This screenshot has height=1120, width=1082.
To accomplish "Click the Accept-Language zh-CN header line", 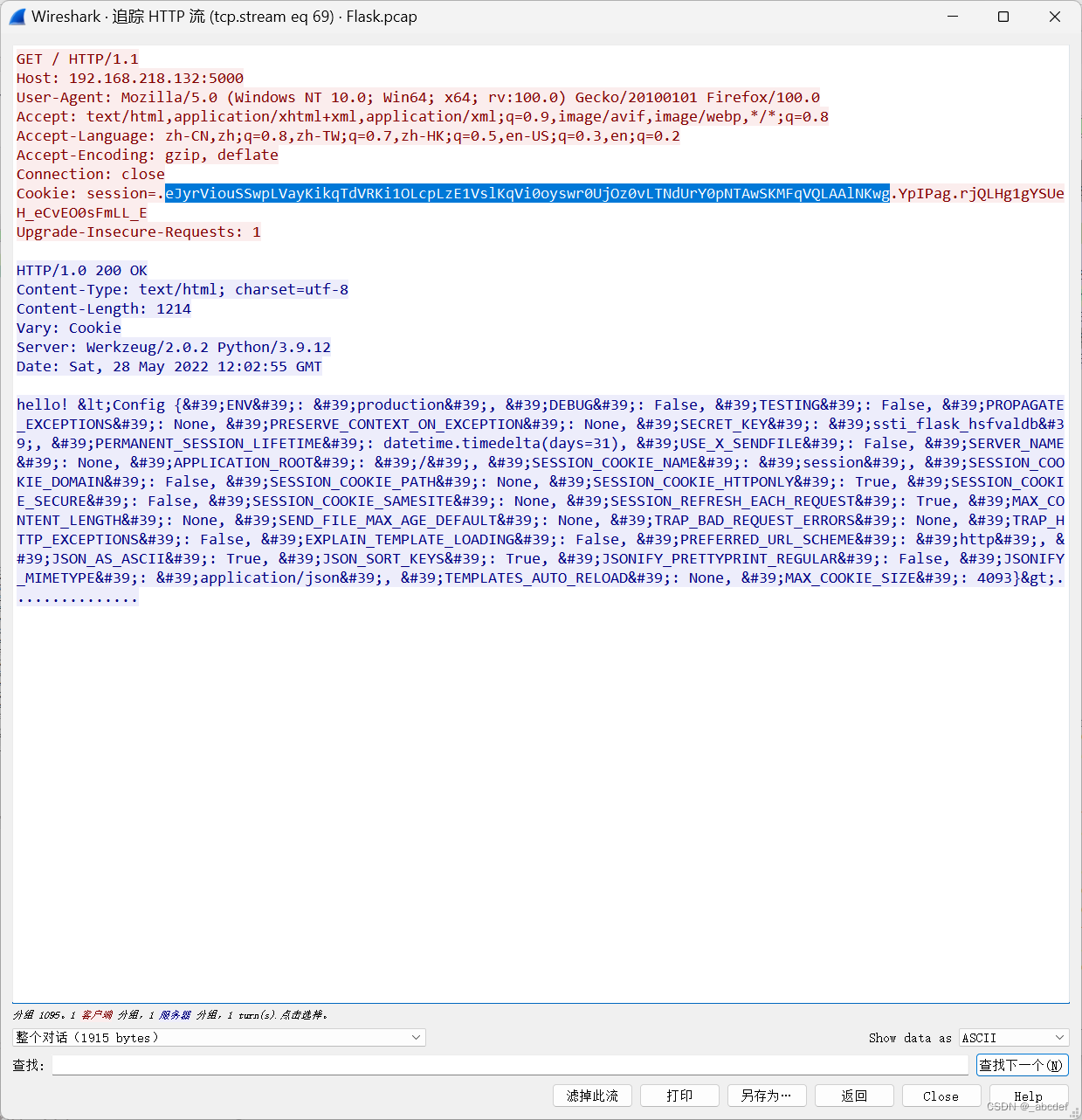I will tap(348, 135).
